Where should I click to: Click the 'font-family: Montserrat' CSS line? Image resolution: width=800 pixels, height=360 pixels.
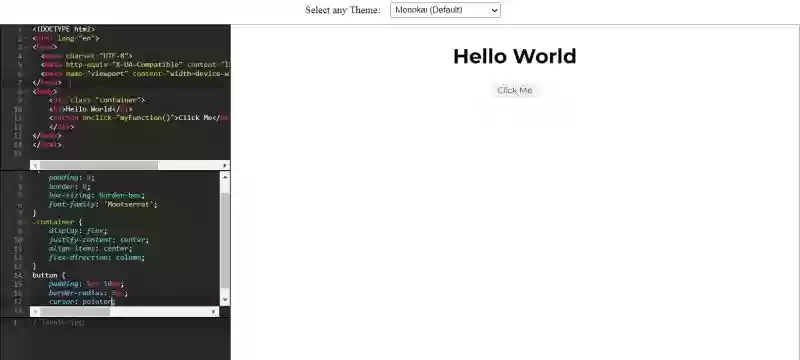(103, 204)
